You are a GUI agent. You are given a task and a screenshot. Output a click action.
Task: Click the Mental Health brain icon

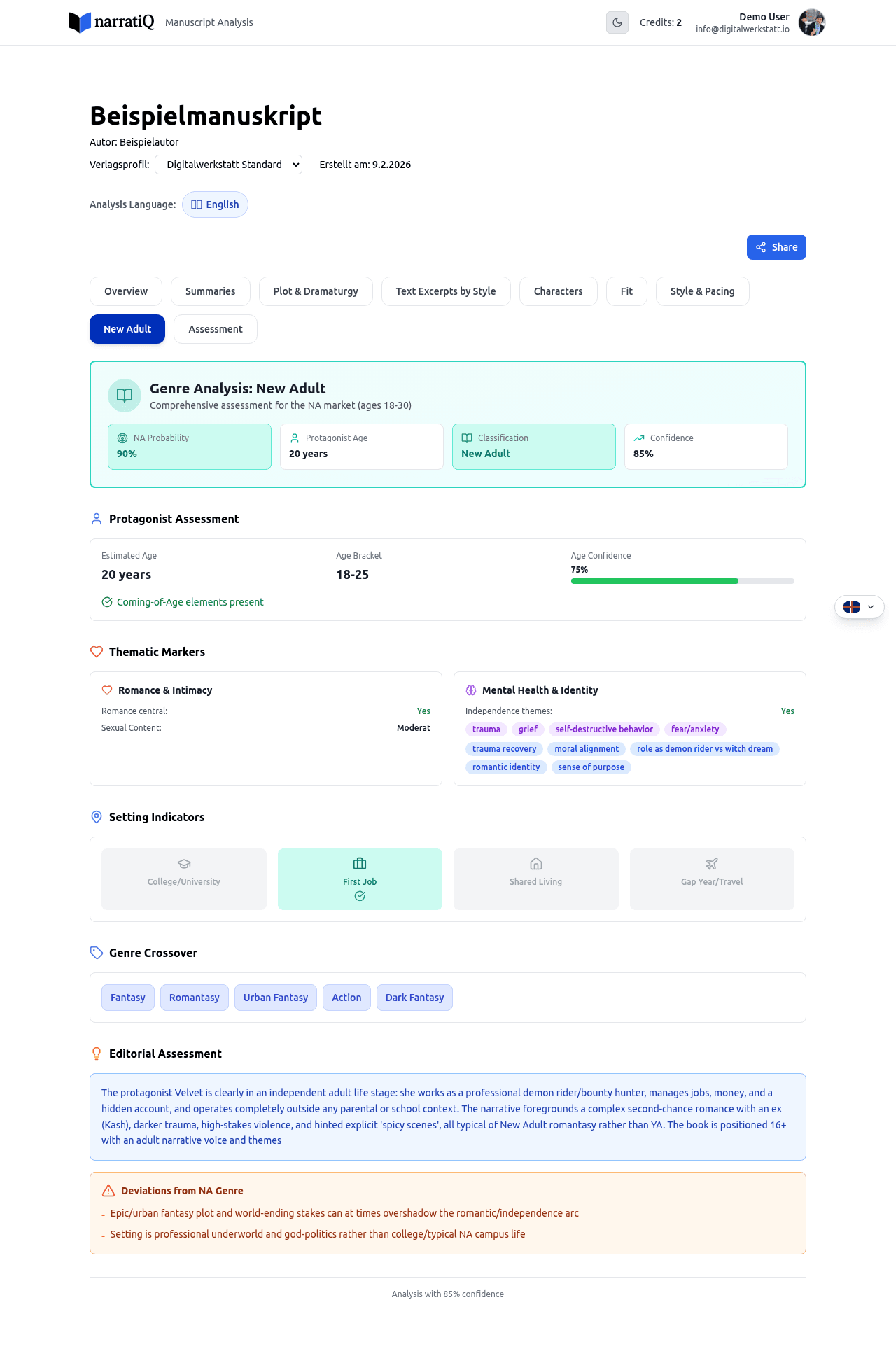click(471, 690)
